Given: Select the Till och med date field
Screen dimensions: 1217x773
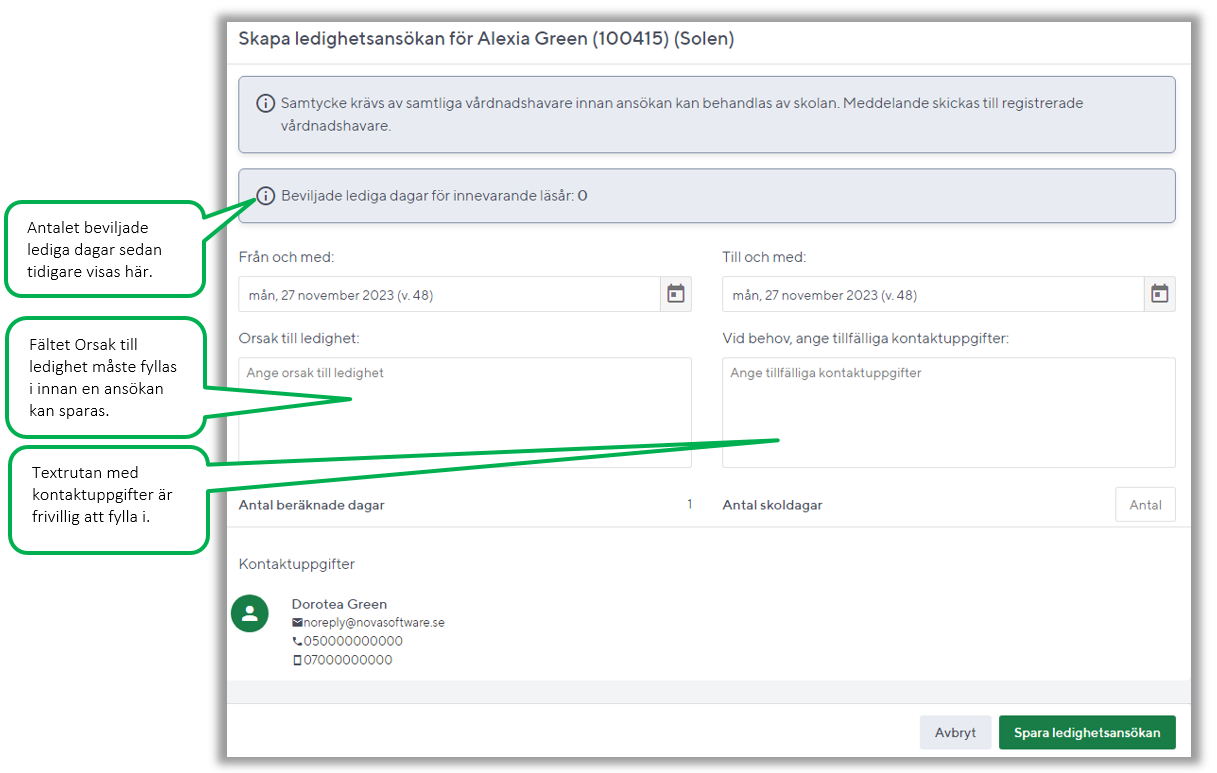Looking at the screenshot, I should (x=932, y=295).
